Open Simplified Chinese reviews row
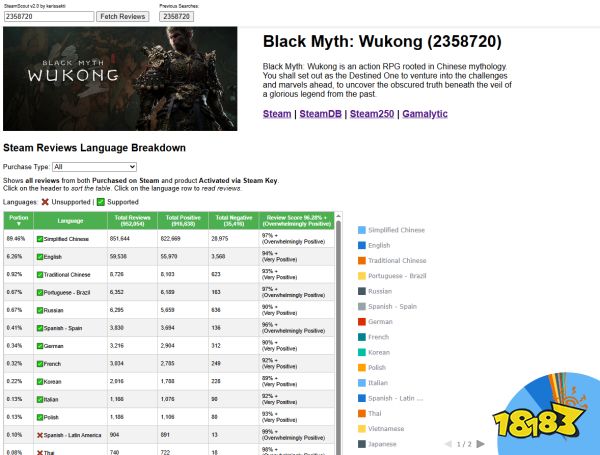This screenshot has width=600, height=455. 169,239
